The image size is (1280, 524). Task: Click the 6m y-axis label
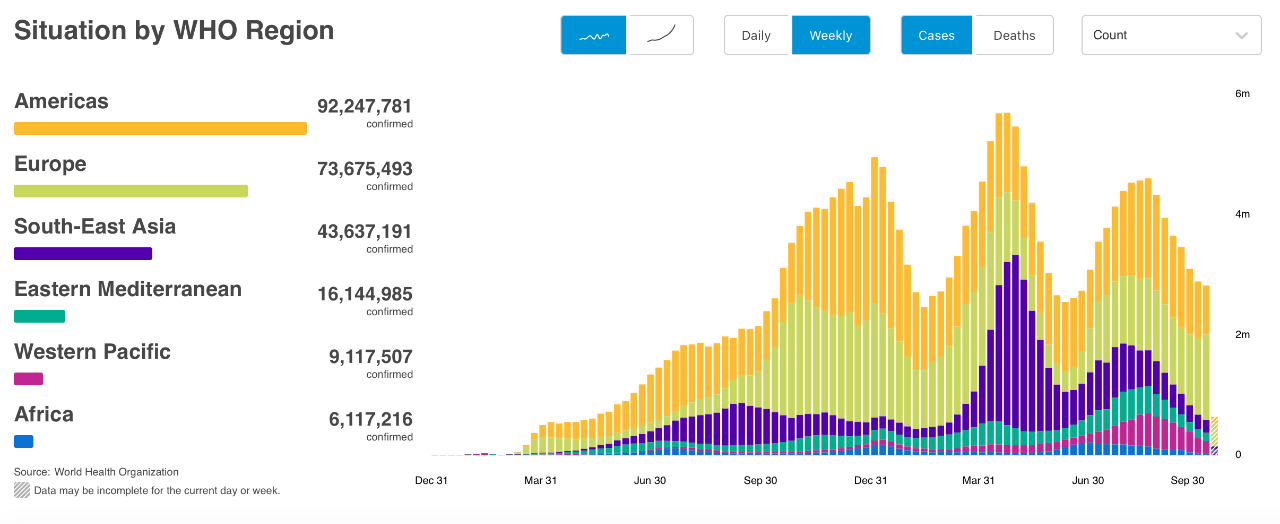click(1243, 93)
